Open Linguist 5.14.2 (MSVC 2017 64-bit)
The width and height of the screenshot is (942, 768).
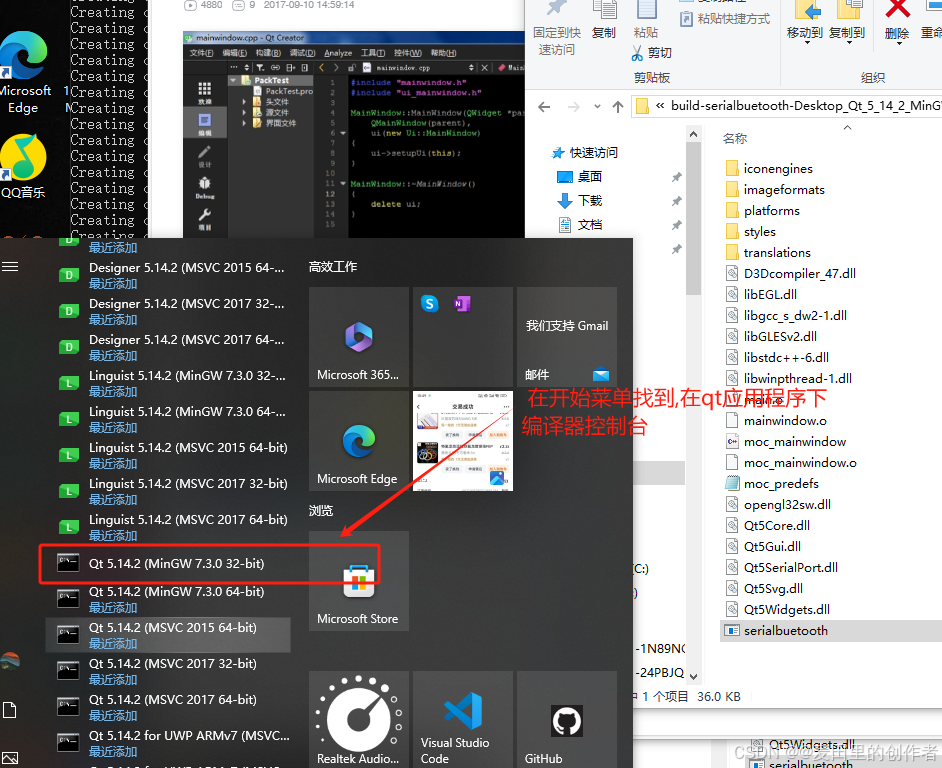tap(168, 528)
